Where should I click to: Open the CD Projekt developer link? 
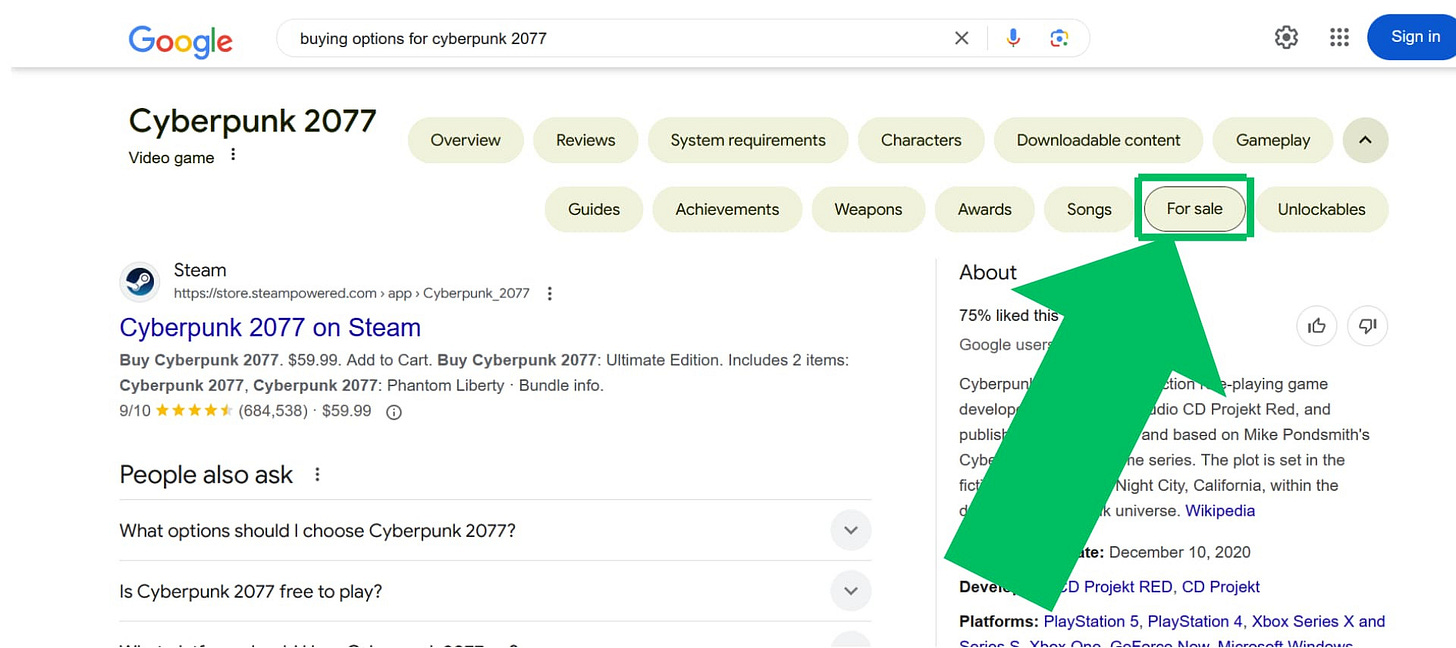tap(1221, 587)
